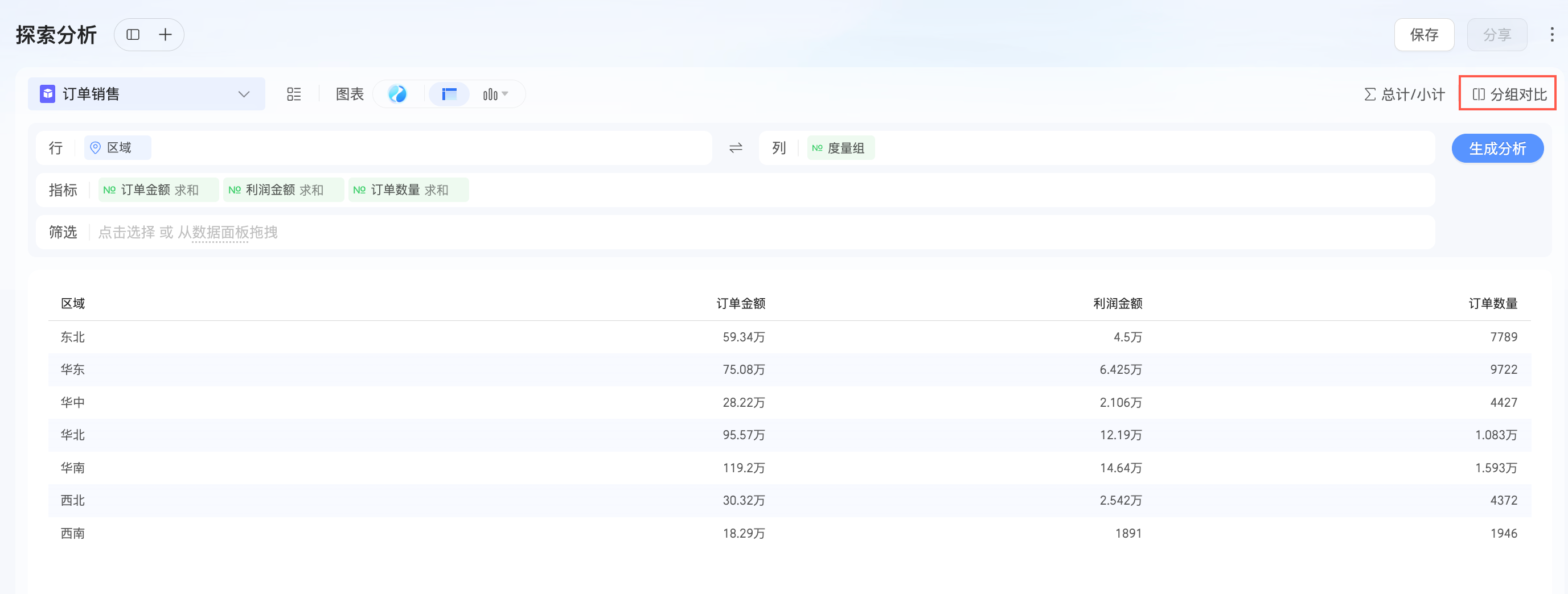Screen dimensions: 1568x594
Task: Select the 华中 row label
Action: coord(72,402)
